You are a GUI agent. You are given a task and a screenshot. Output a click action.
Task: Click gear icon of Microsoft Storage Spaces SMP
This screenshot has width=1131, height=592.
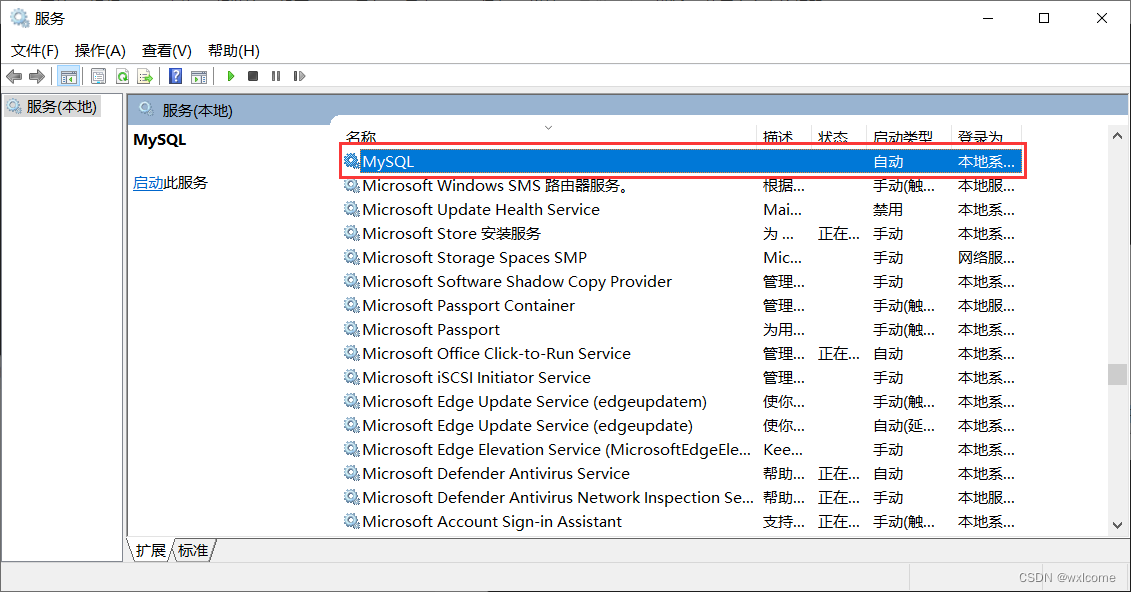[x=351, y=257]
